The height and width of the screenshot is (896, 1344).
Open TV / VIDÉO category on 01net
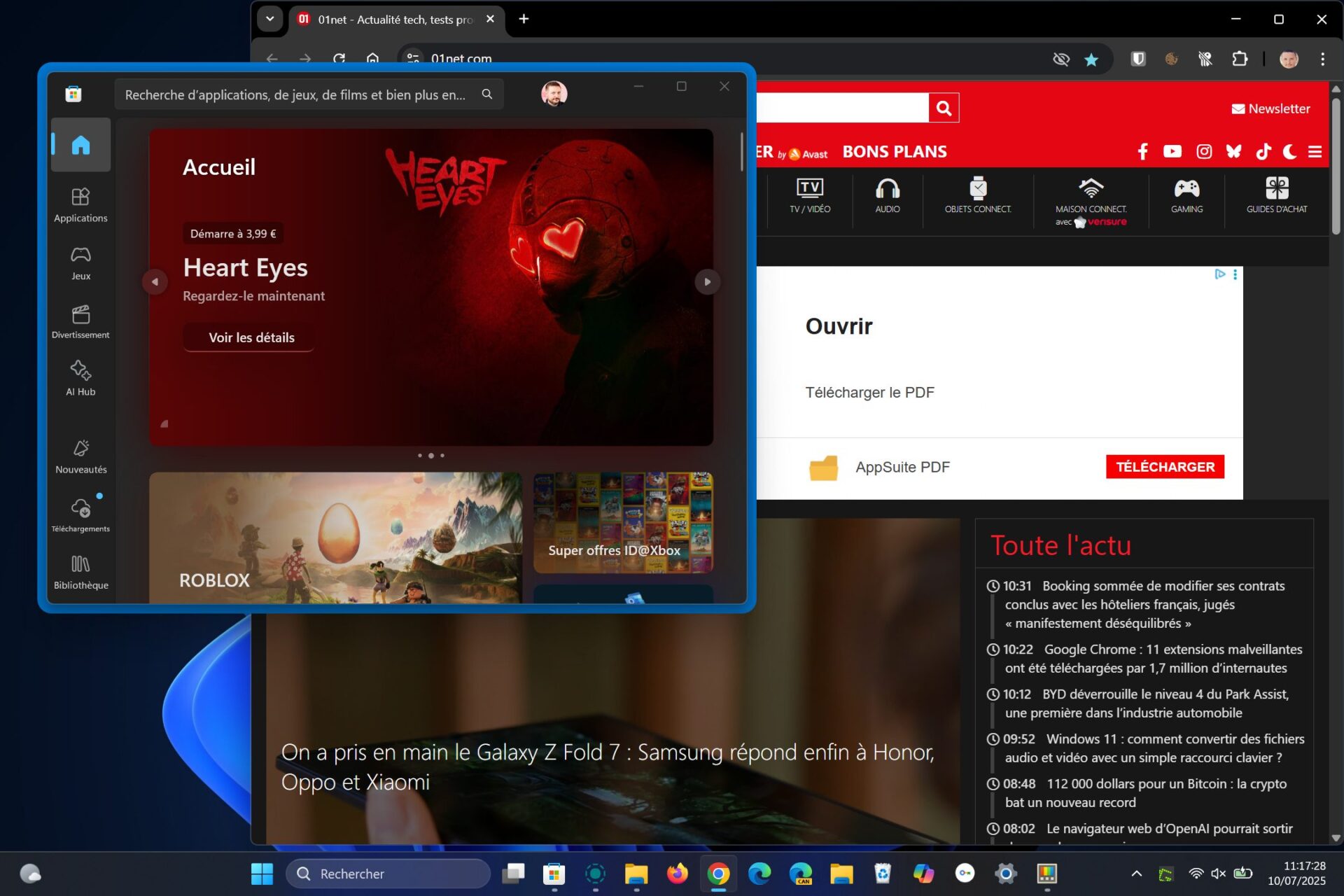810,196
